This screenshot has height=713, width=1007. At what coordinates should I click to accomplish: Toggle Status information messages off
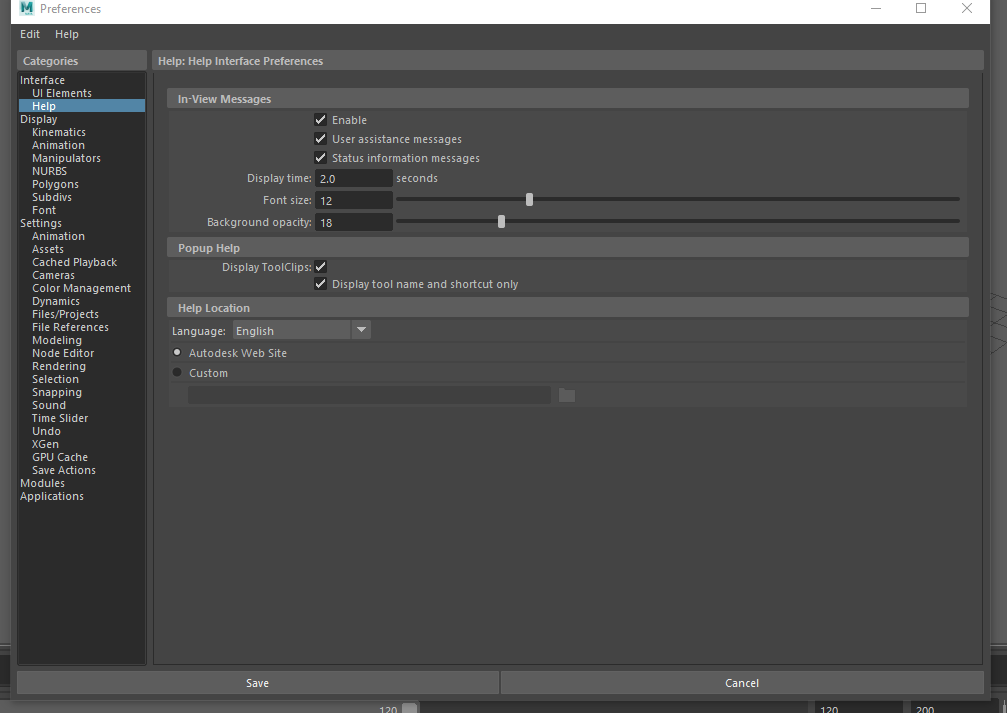click(x=320, y=158)
